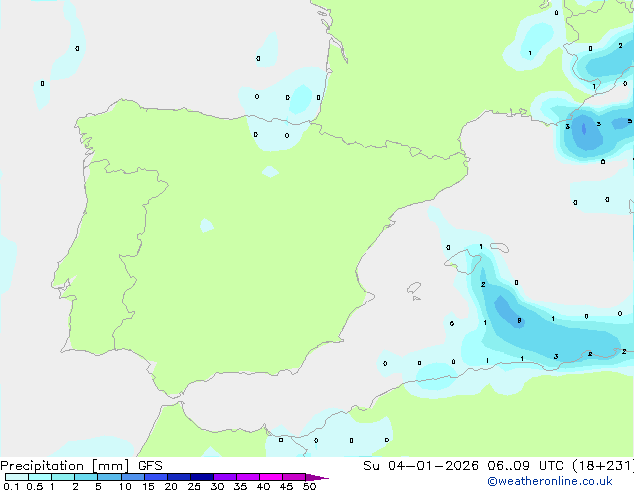Choose the 20–25 mm legend color swatch
Viewport: 634px width, 490px height.
[x=179, y=477]
